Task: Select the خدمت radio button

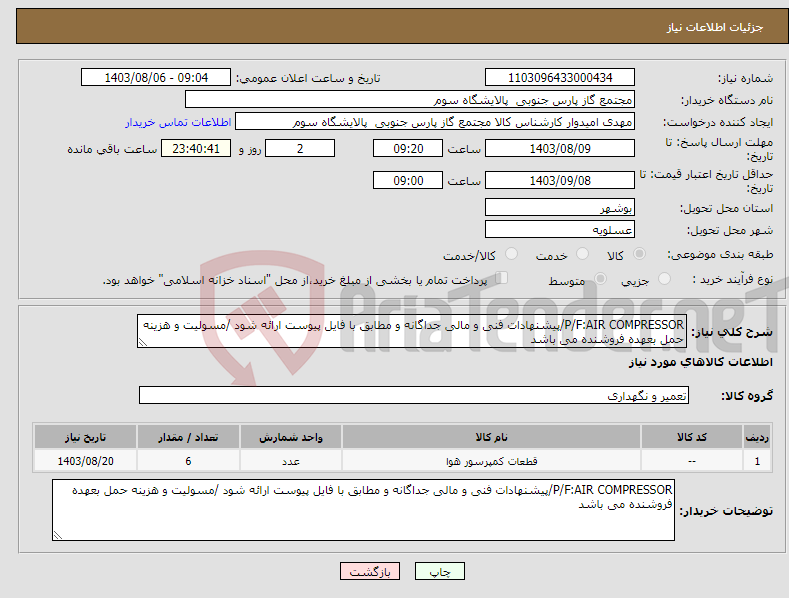Action: click(x=582, y=254)
